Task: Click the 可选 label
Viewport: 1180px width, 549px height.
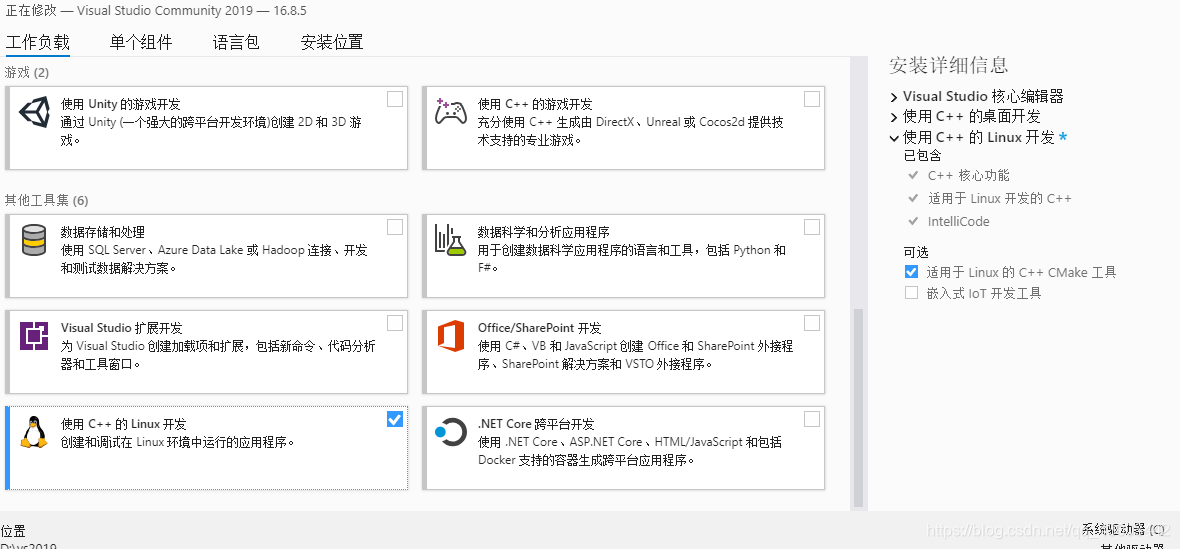Action: pos(917,253)
